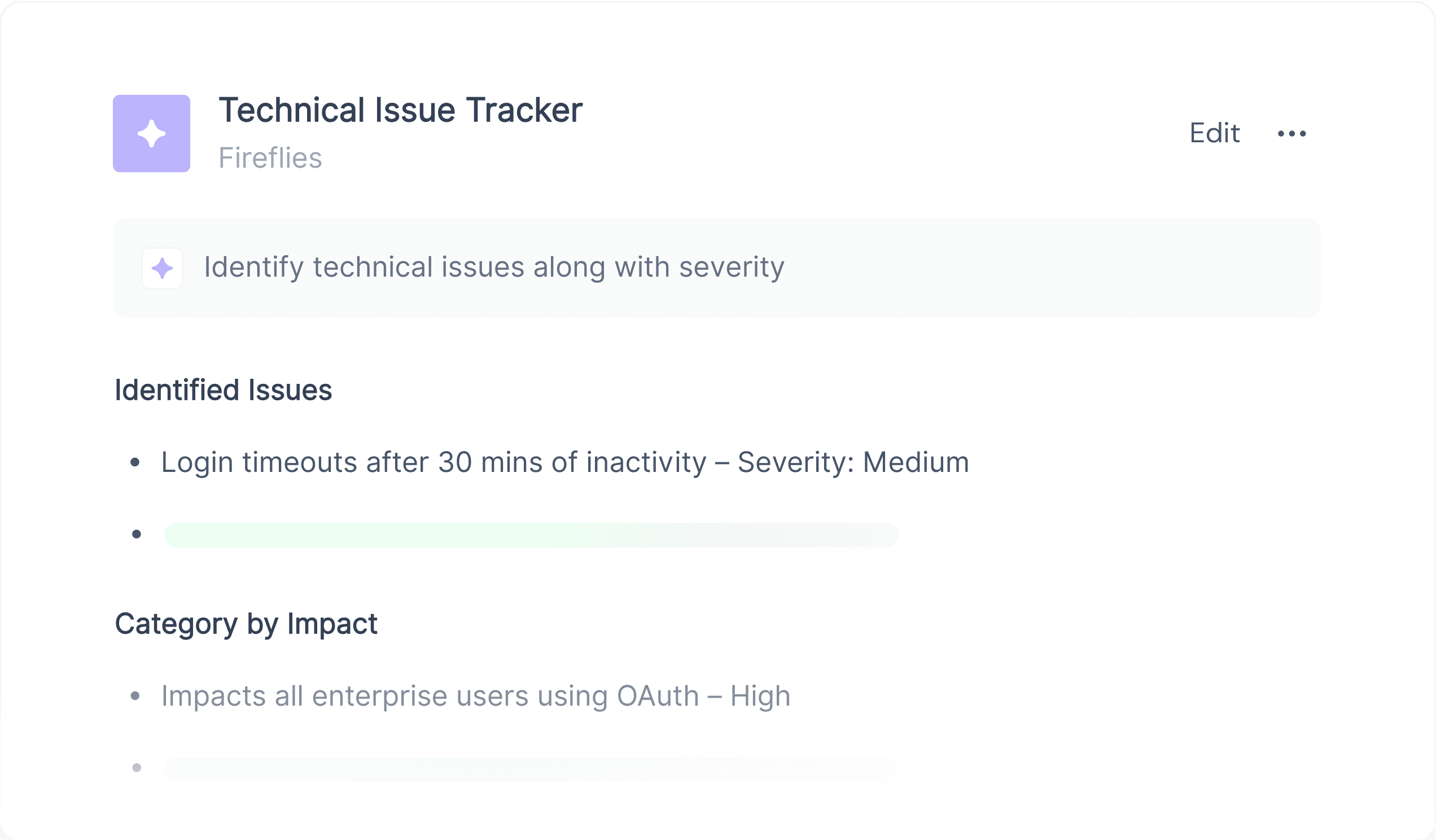Click the Login timeouts issue item
1436x840 pixels.
564,462
